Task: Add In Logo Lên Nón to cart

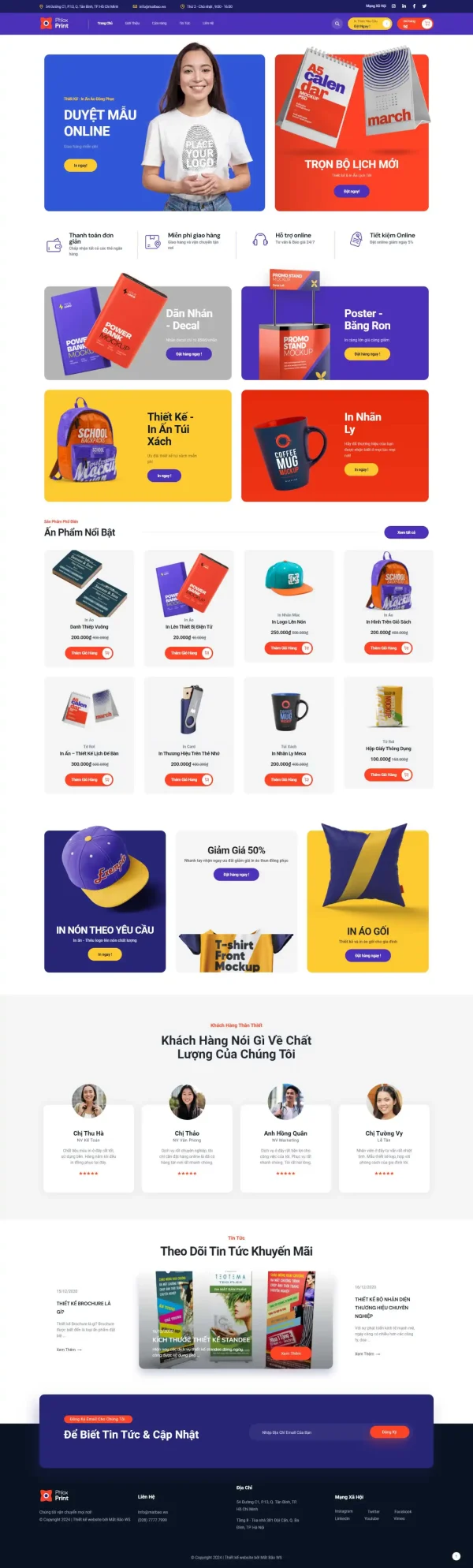Action: pyautogui.click(x=289, y=648)
